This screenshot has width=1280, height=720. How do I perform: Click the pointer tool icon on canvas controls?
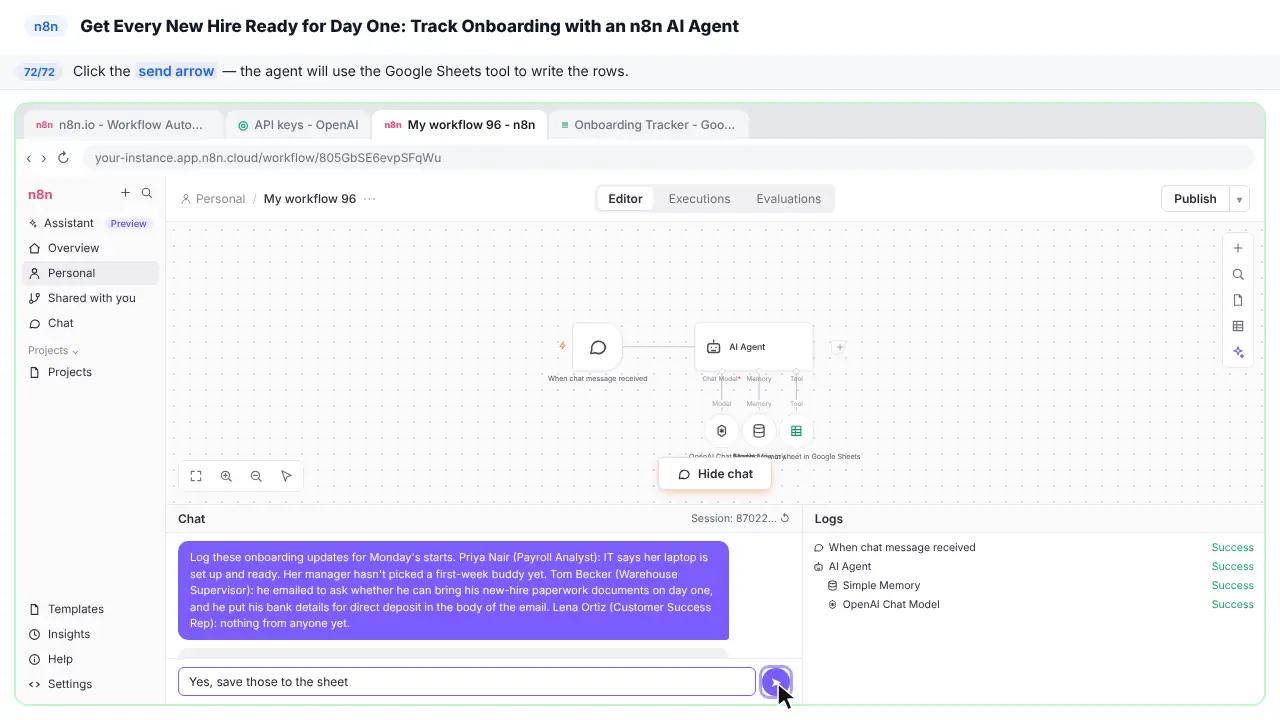[x=286, y=476]
